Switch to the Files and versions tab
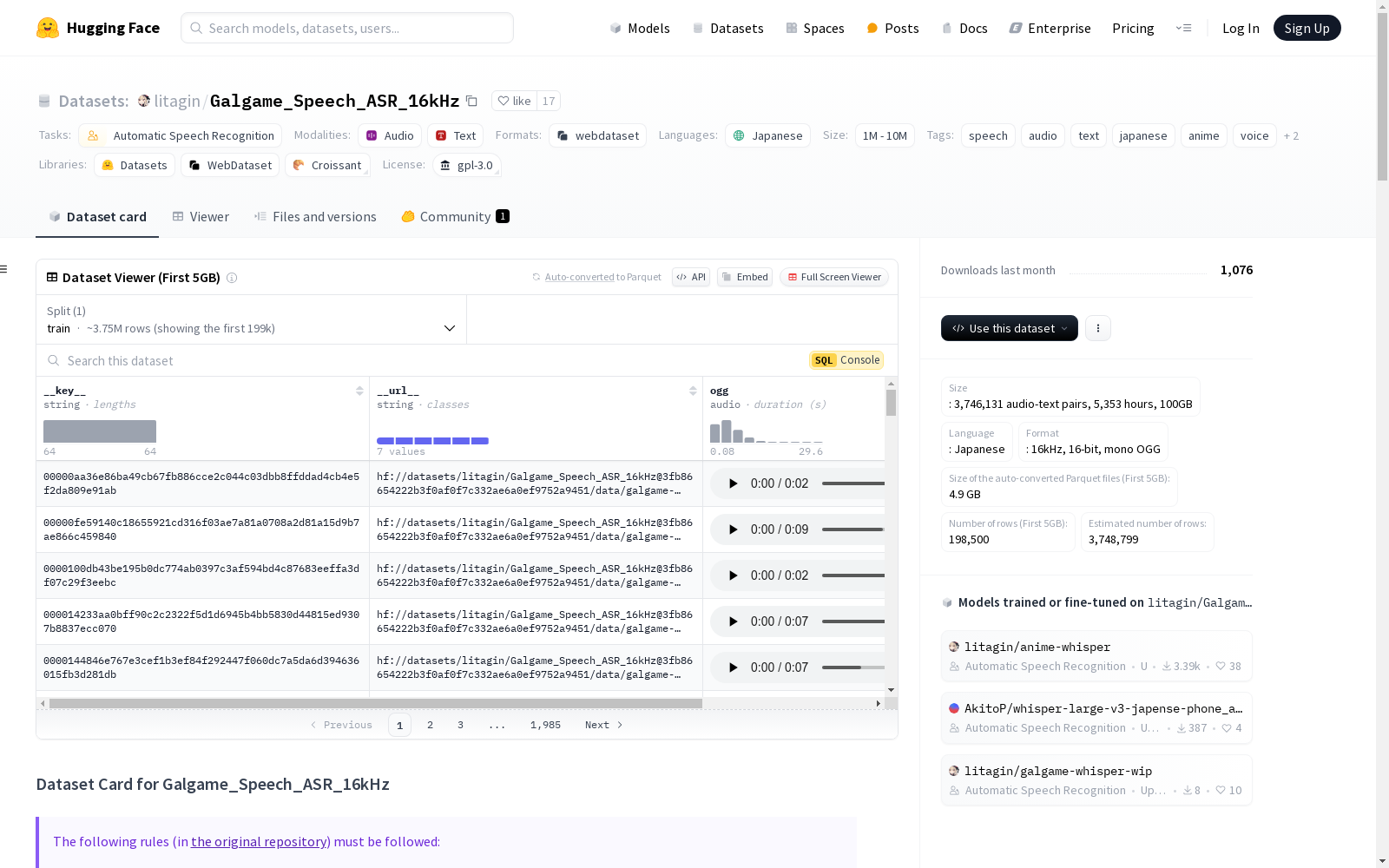Image resolution: width=1389 pixels, height=868 pixels. tap(315, 217)
